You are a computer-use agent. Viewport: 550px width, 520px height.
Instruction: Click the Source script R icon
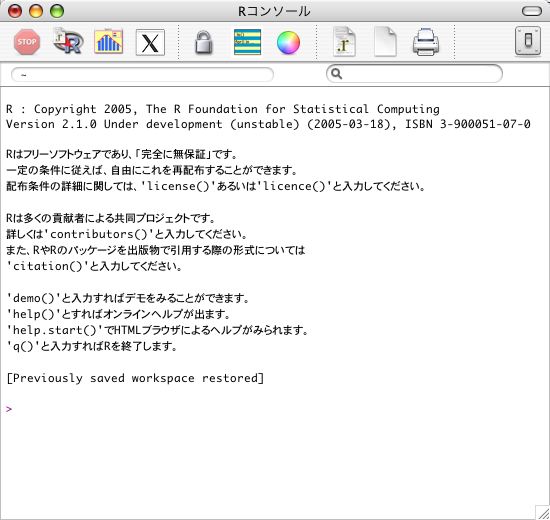click(68, 41)
